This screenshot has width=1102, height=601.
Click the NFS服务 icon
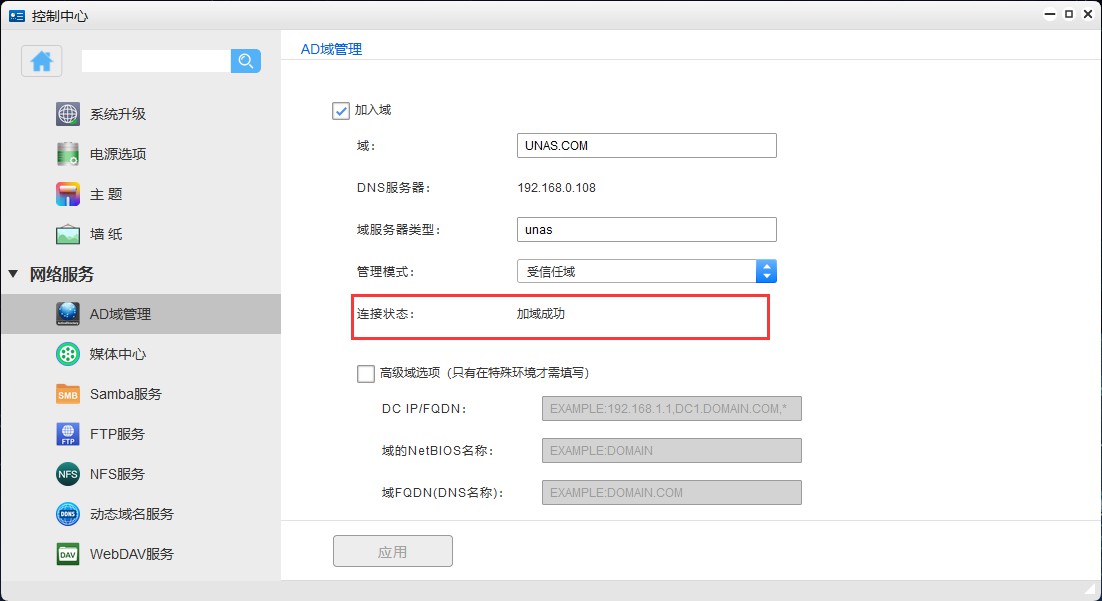pos(68,474)
